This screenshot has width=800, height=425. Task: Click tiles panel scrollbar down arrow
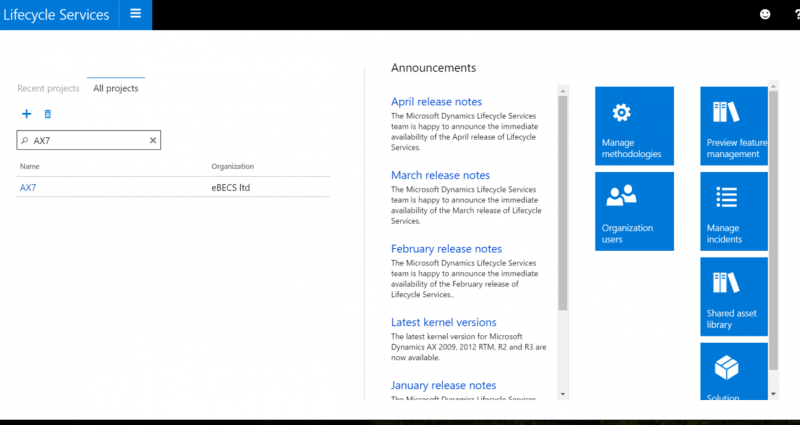coord(773,394)
